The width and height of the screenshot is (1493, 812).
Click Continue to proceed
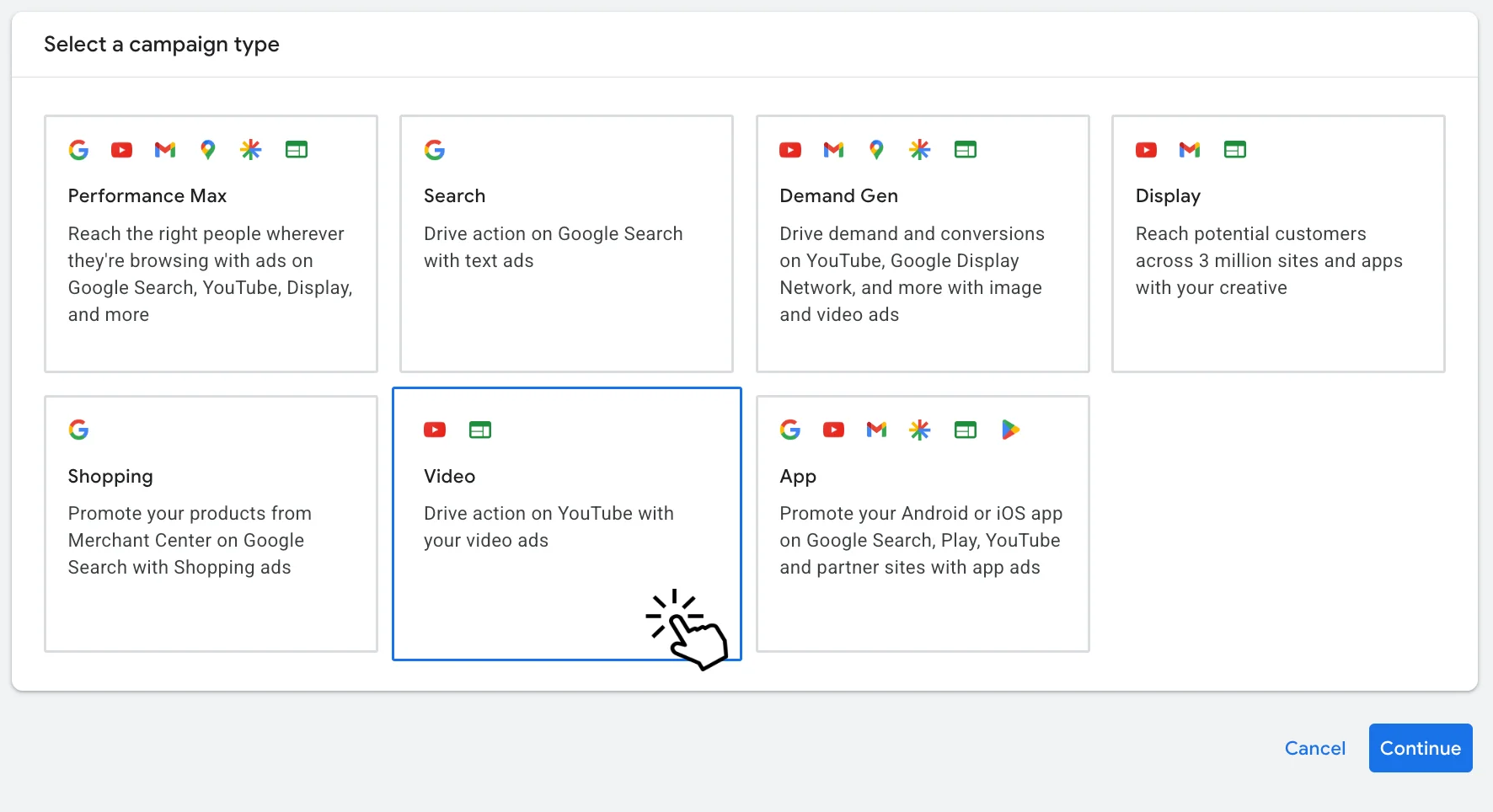pos(1421,748)
